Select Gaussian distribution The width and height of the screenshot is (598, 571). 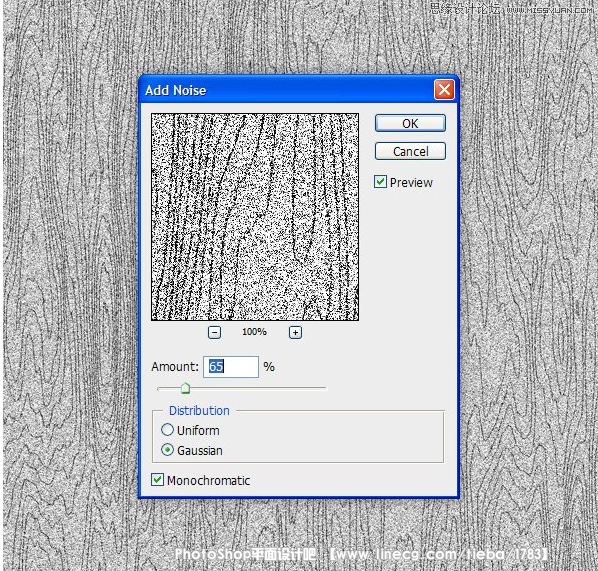[x=167, y=450]
